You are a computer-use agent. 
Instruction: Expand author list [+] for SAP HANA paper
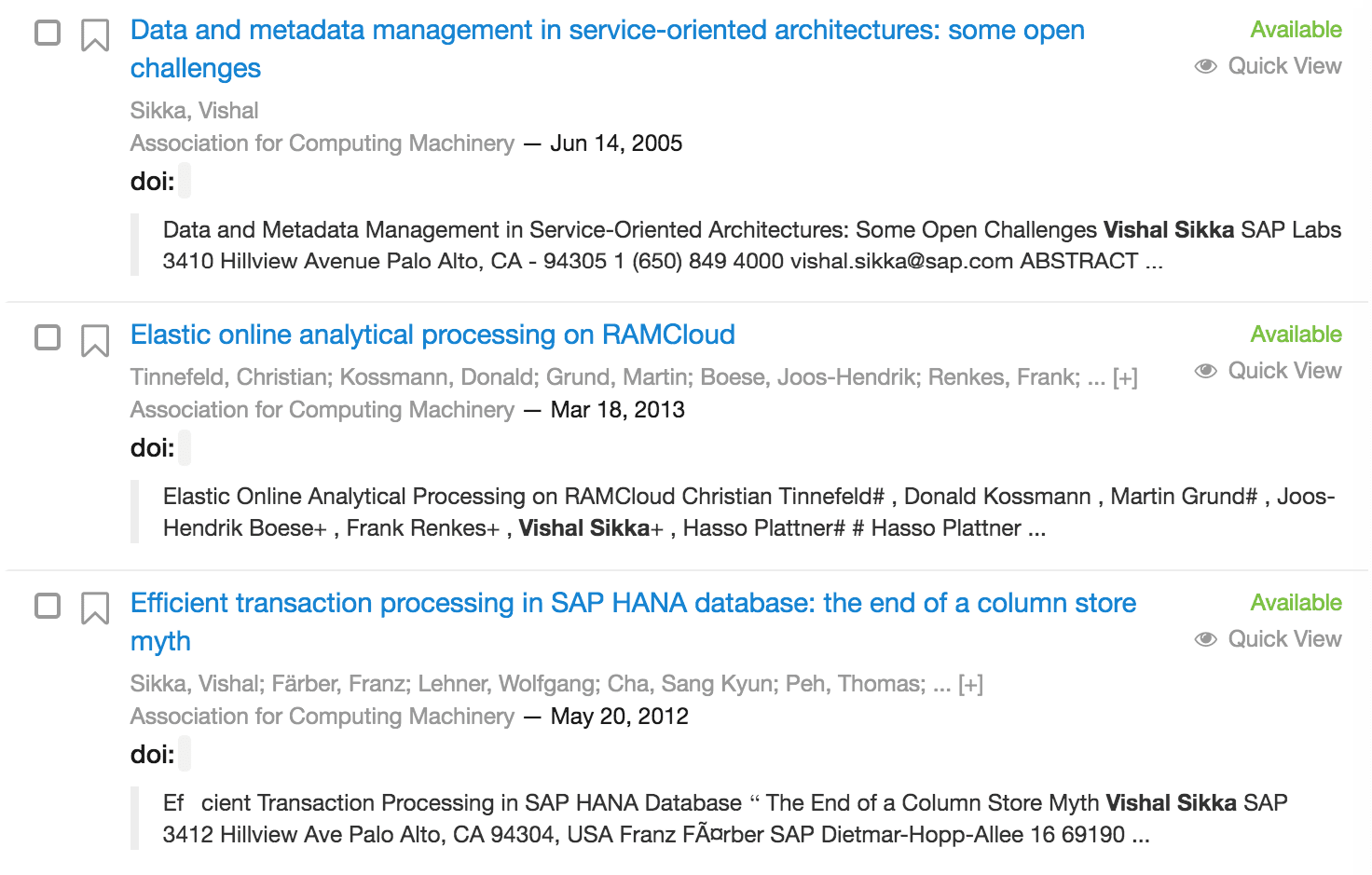point(970,685)
